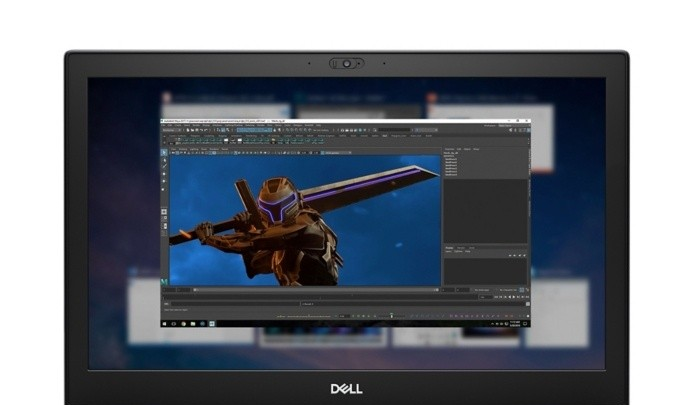Open the File menu in Maya
690x405 pixels.
(x=163, y=125)
